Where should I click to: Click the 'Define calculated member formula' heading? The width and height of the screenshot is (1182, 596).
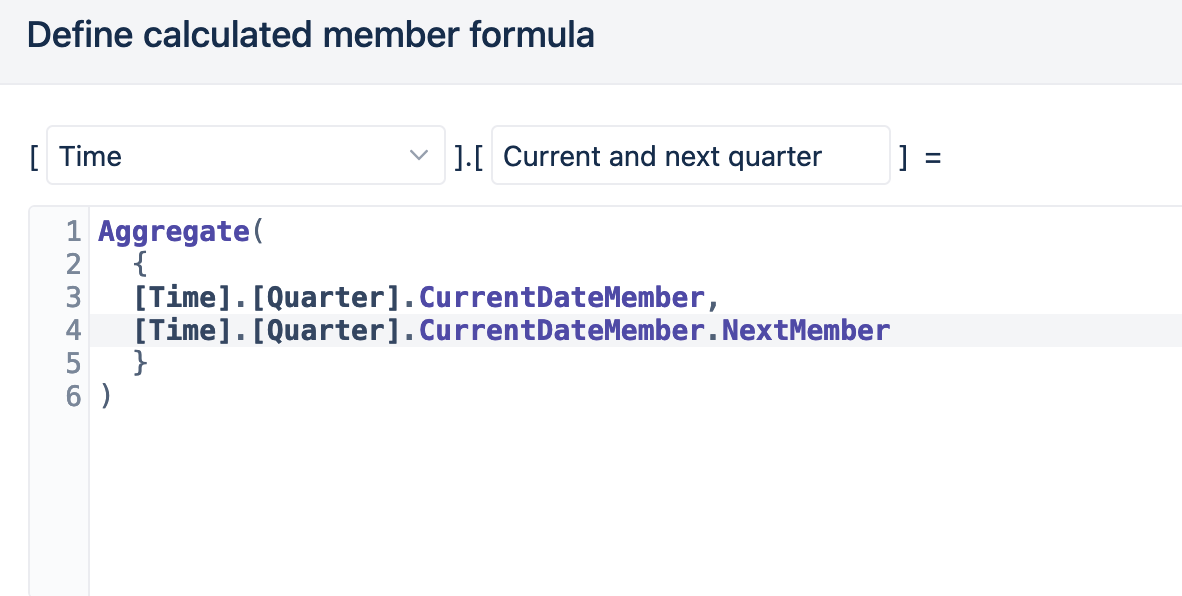[x=311, y=35]
